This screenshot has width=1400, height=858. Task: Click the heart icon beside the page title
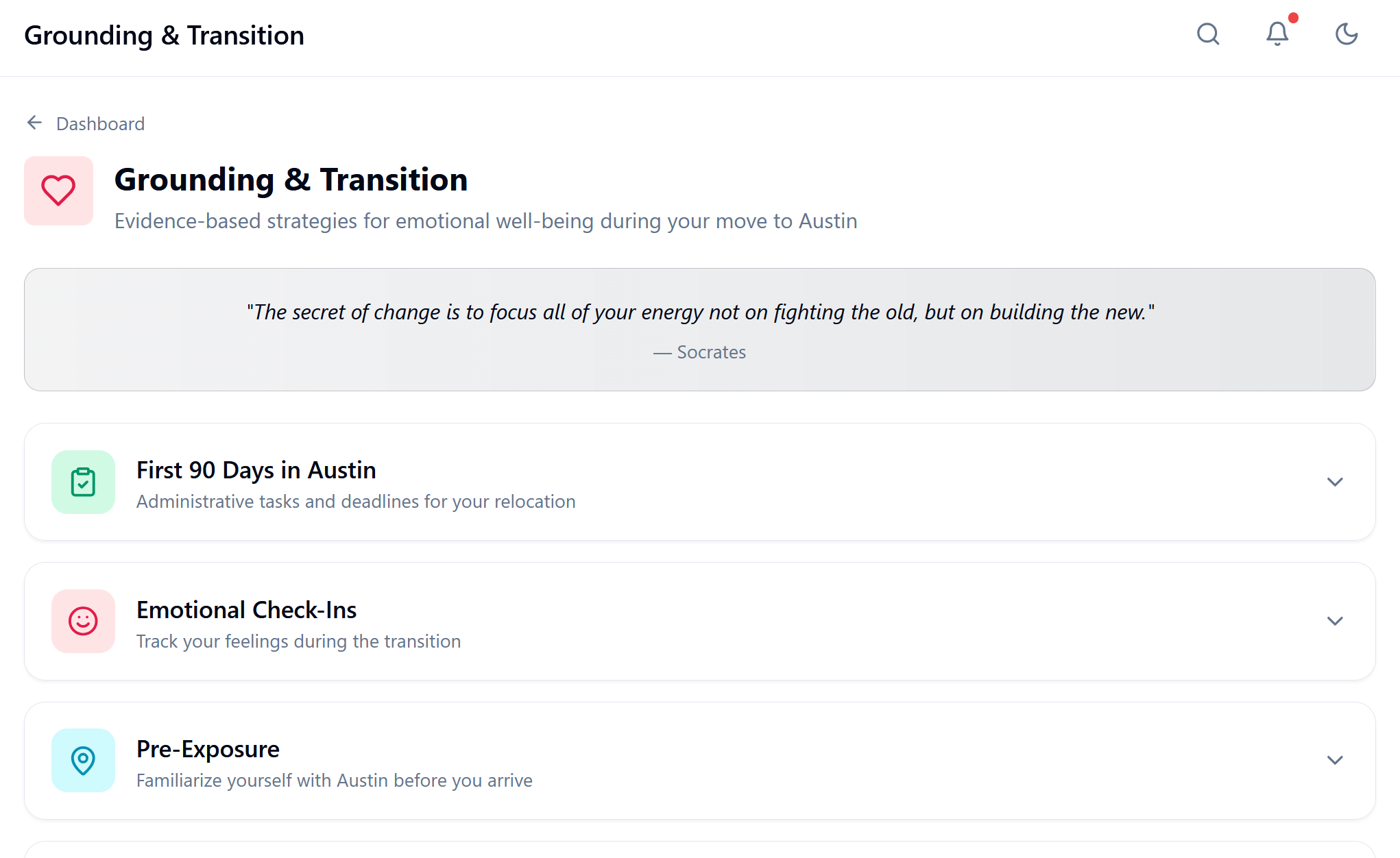point(58,191)
